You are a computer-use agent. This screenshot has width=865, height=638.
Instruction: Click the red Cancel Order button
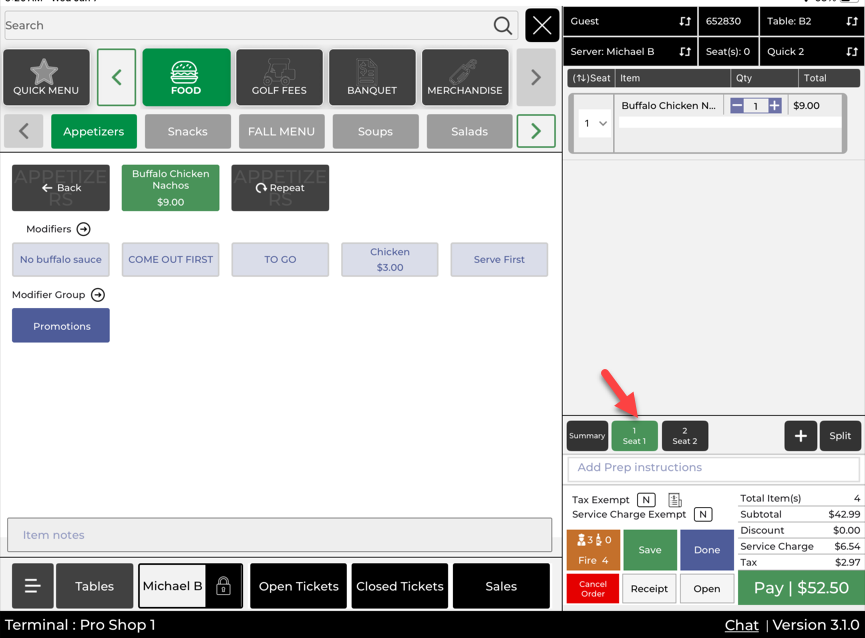click(x=593, y=588)
